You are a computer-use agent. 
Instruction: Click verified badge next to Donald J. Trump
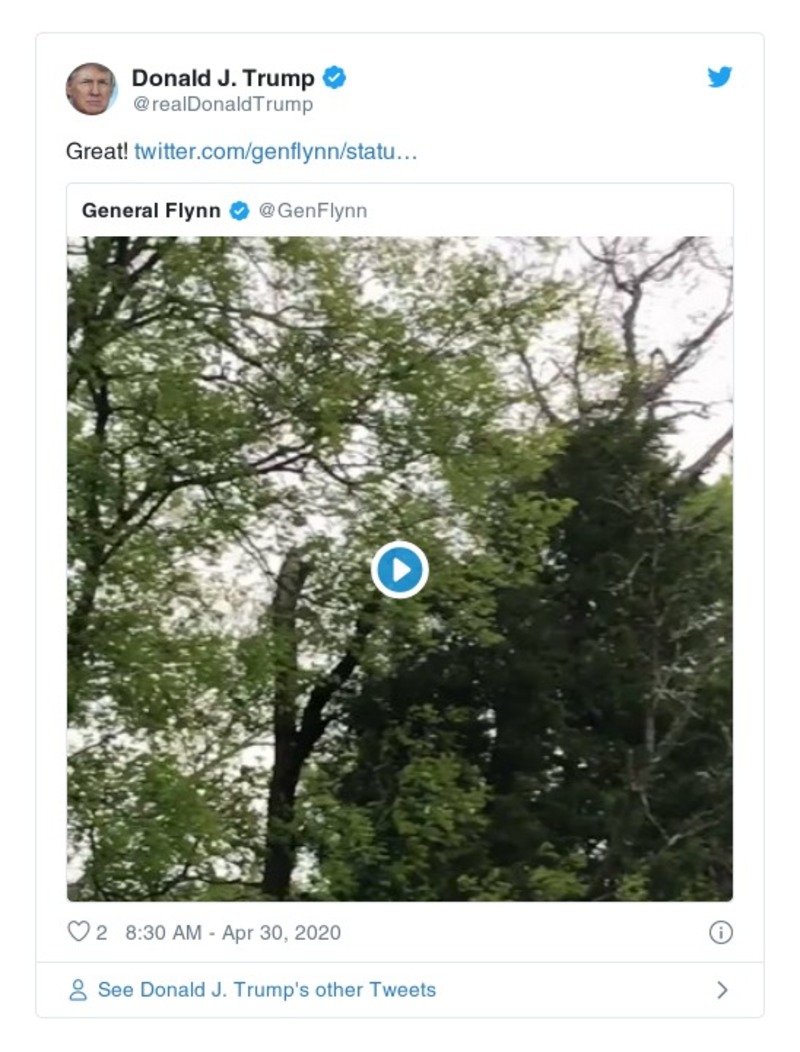coord(334,77)
